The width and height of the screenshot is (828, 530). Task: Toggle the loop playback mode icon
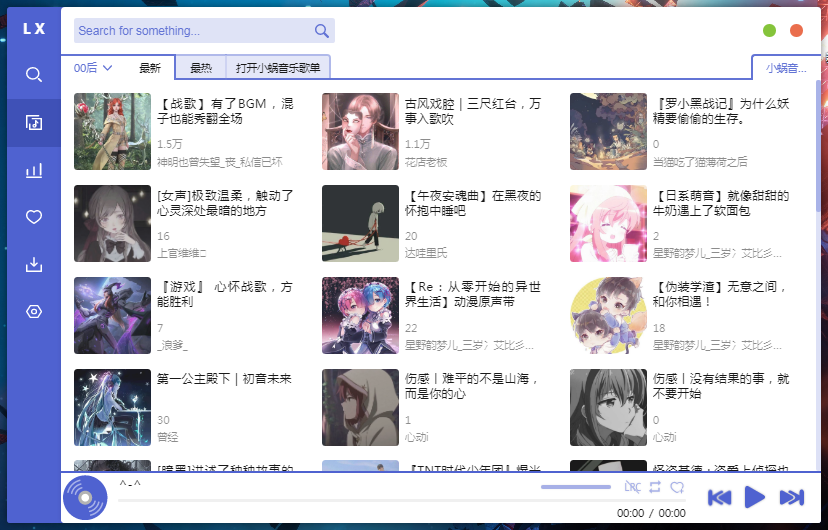pyautogui.click(x=655, y=487)
